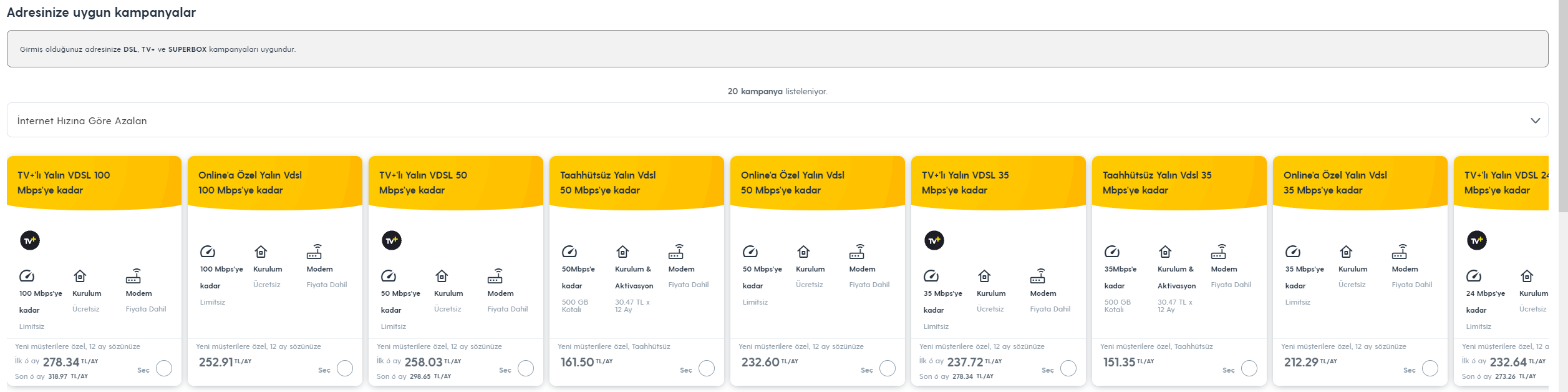1568x392 pixels.
Task: Select the 212.29 TL Online'a Özel 35 Mbps plan
Action: (1430, 368)
